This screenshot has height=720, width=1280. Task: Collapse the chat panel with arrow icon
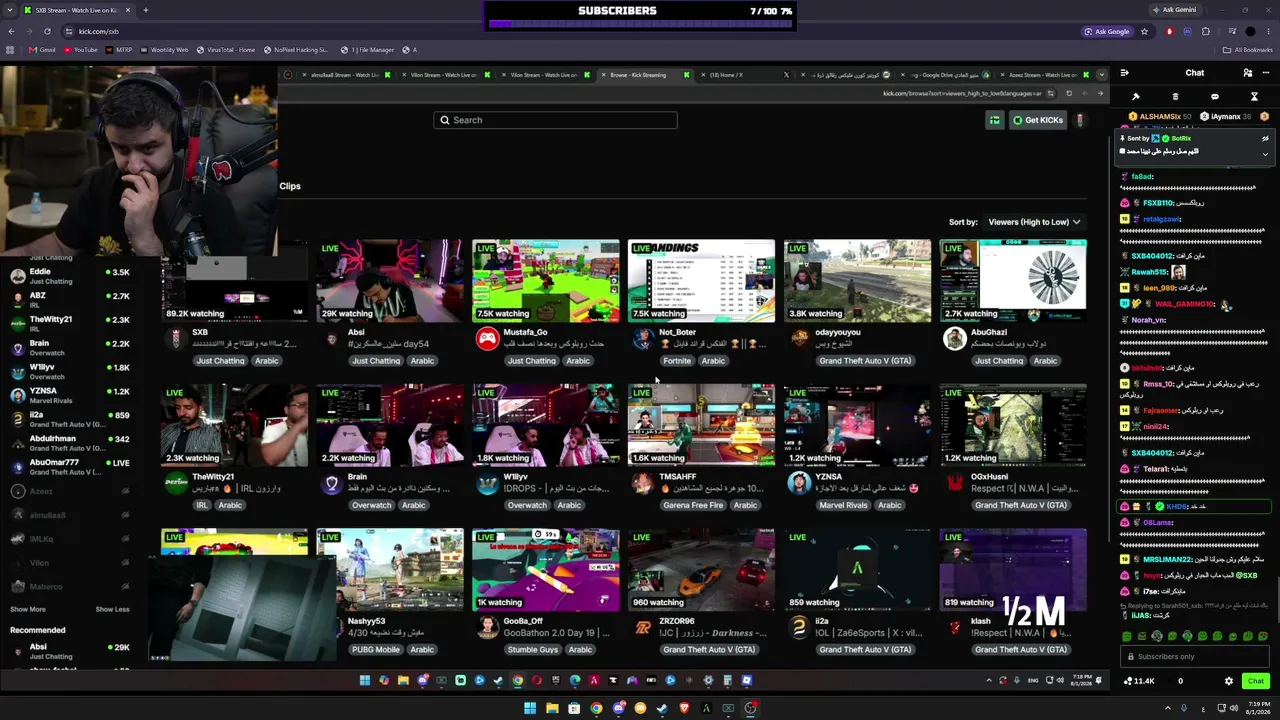click(1125, 73)
